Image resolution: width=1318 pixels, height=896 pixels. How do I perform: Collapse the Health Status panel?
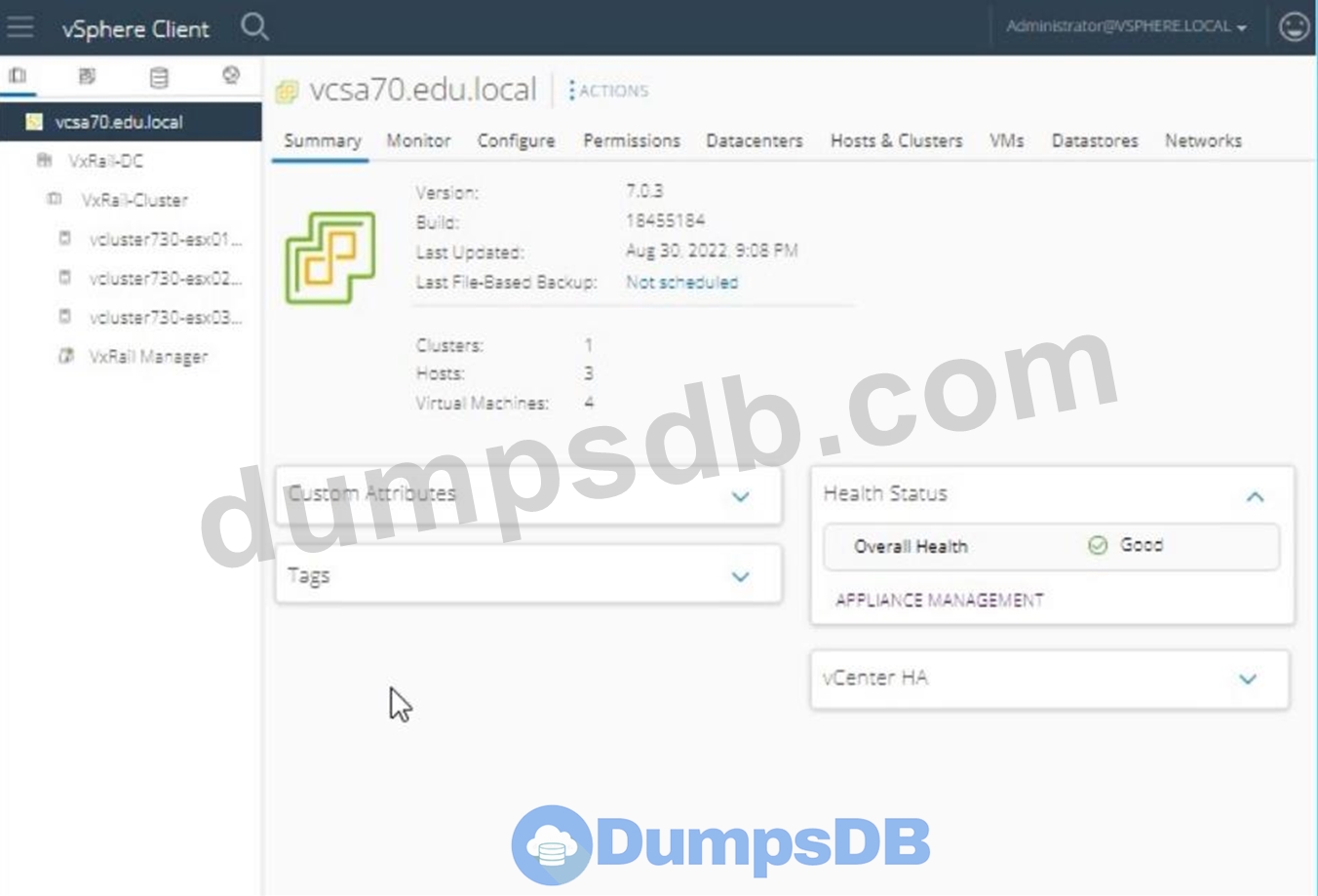point(1255,496)
